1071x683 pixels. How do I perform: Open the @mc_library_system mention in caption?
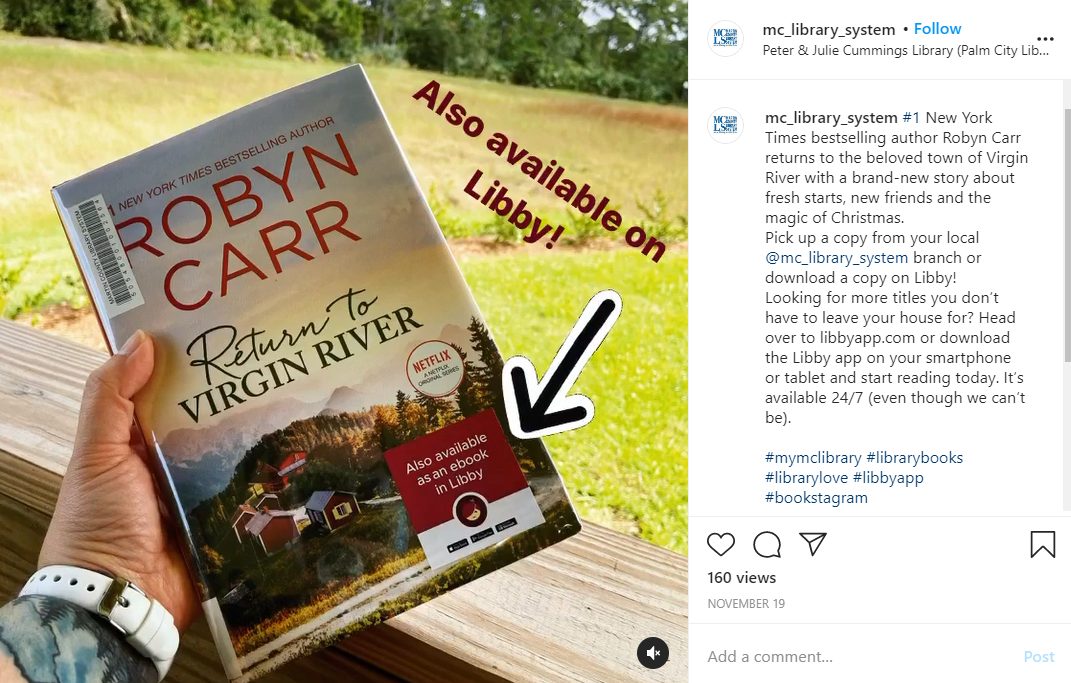[837, 257]
